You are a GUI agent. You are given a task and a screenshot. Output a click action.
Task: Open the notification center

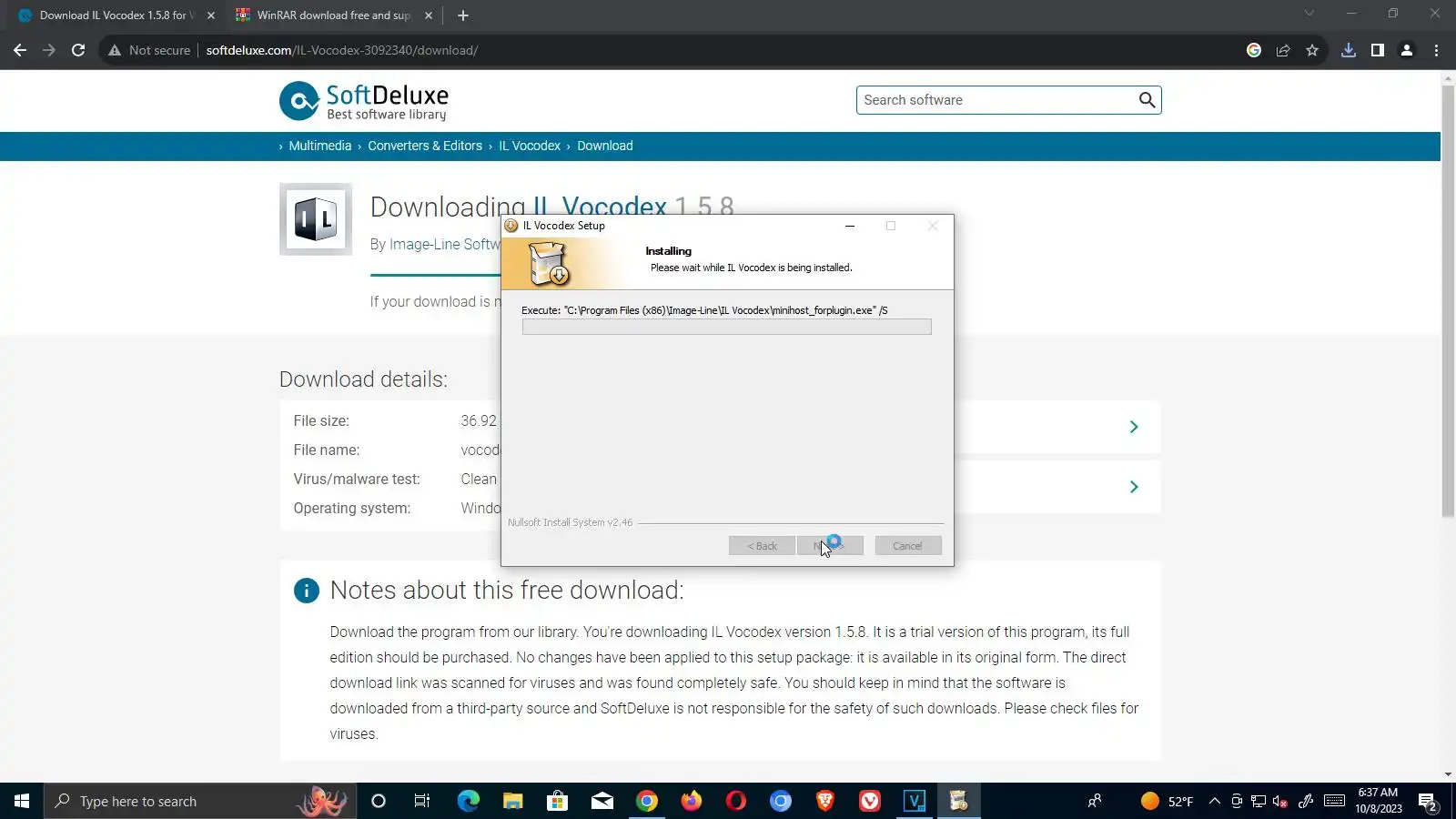(x=1427, y=802)
